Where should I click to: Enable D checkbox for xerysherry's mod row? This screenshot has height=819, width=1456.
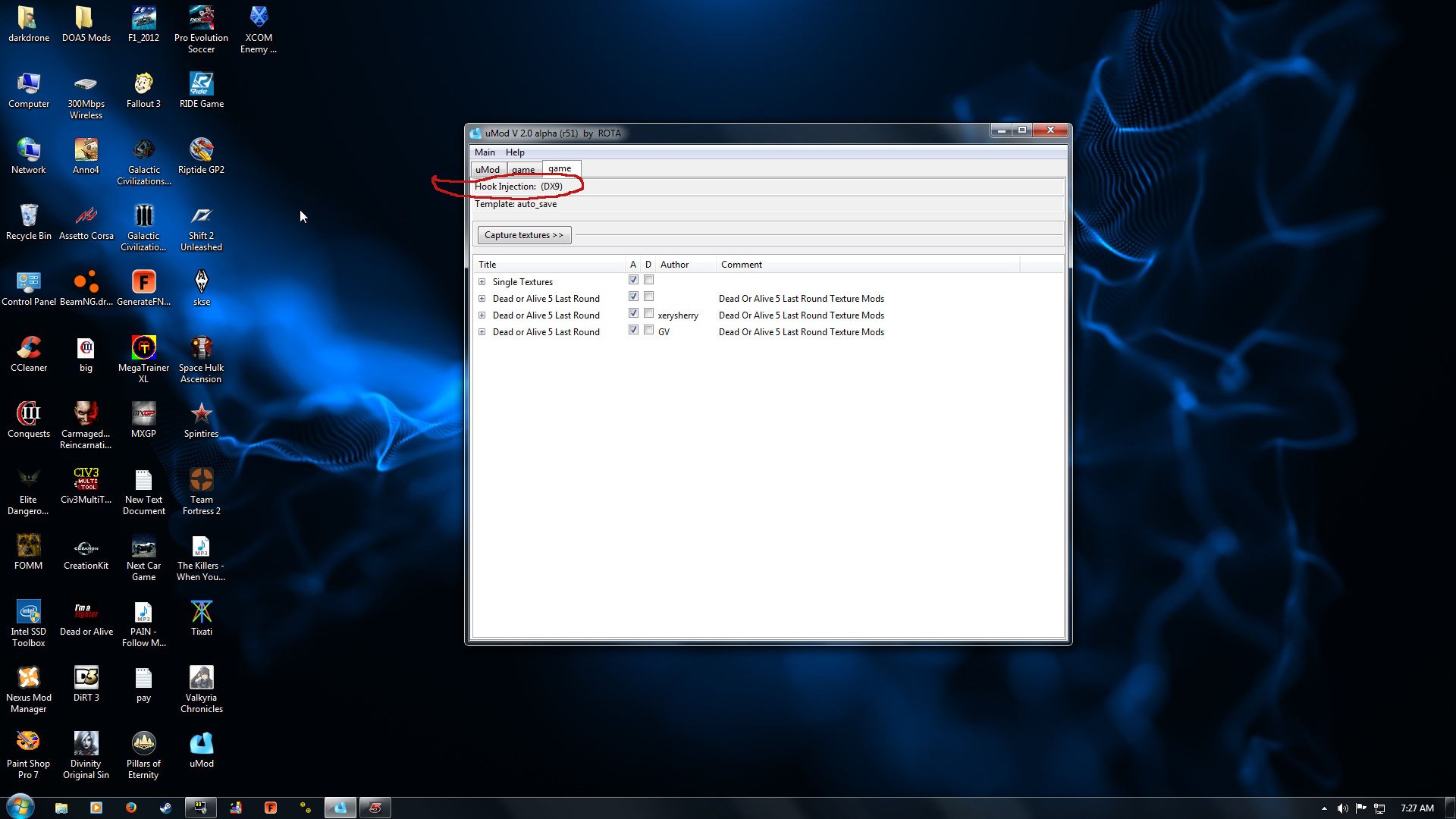(648, 313)
